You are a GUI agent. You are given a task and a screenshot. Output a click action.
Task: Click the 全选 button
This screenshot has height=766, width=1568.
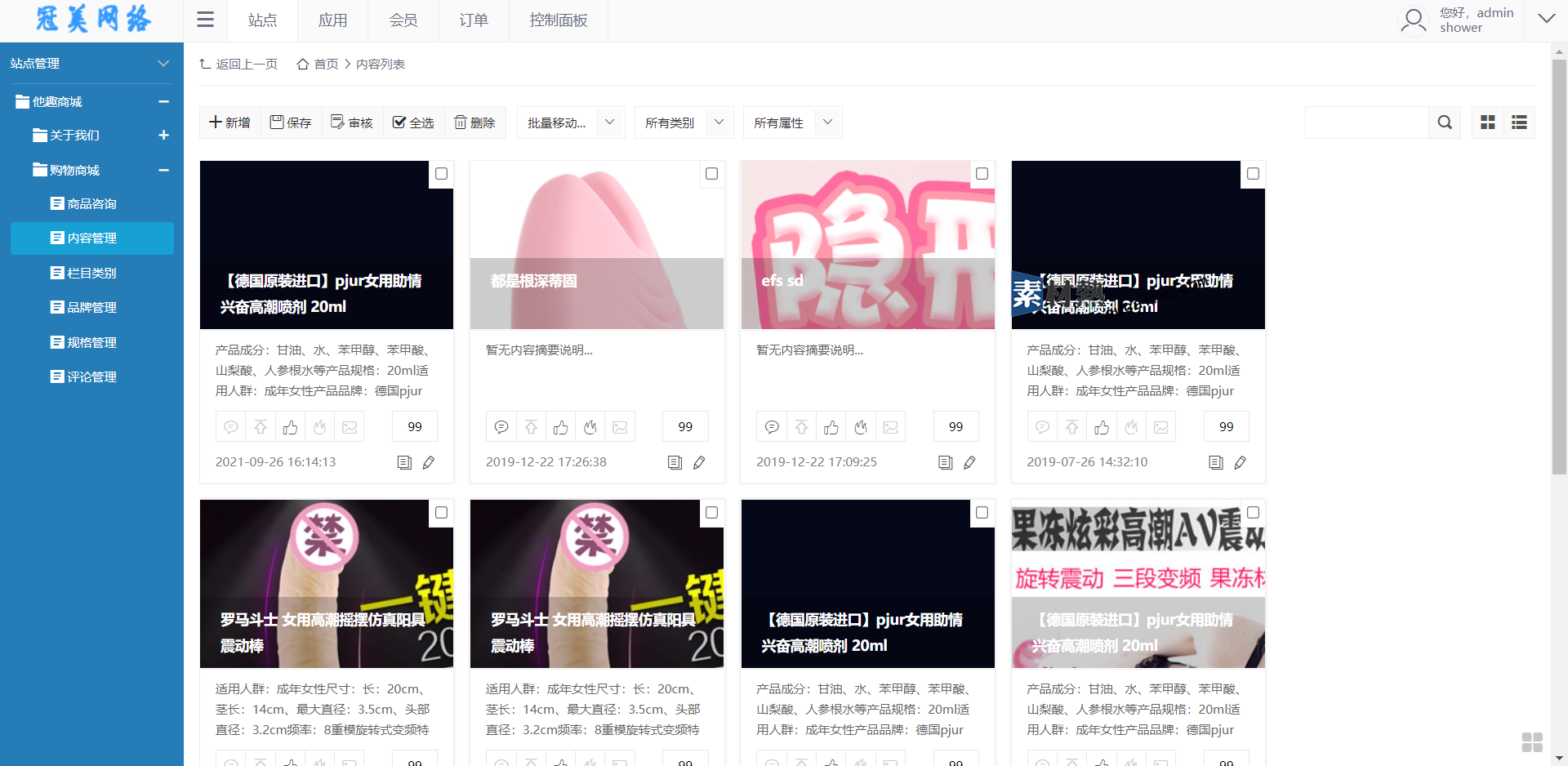point(413,122)
